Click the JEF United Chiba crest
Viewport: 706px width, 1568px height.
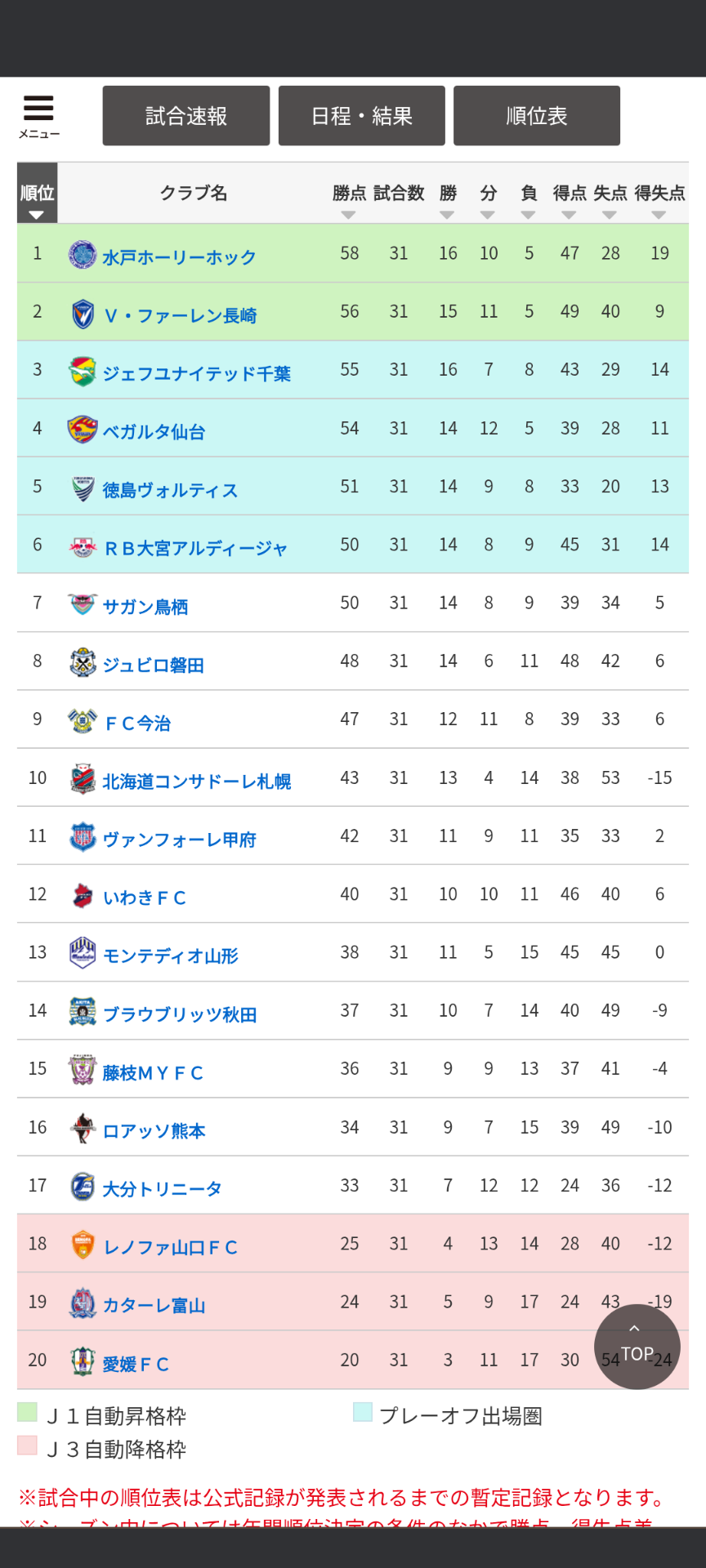coord(83,372)
